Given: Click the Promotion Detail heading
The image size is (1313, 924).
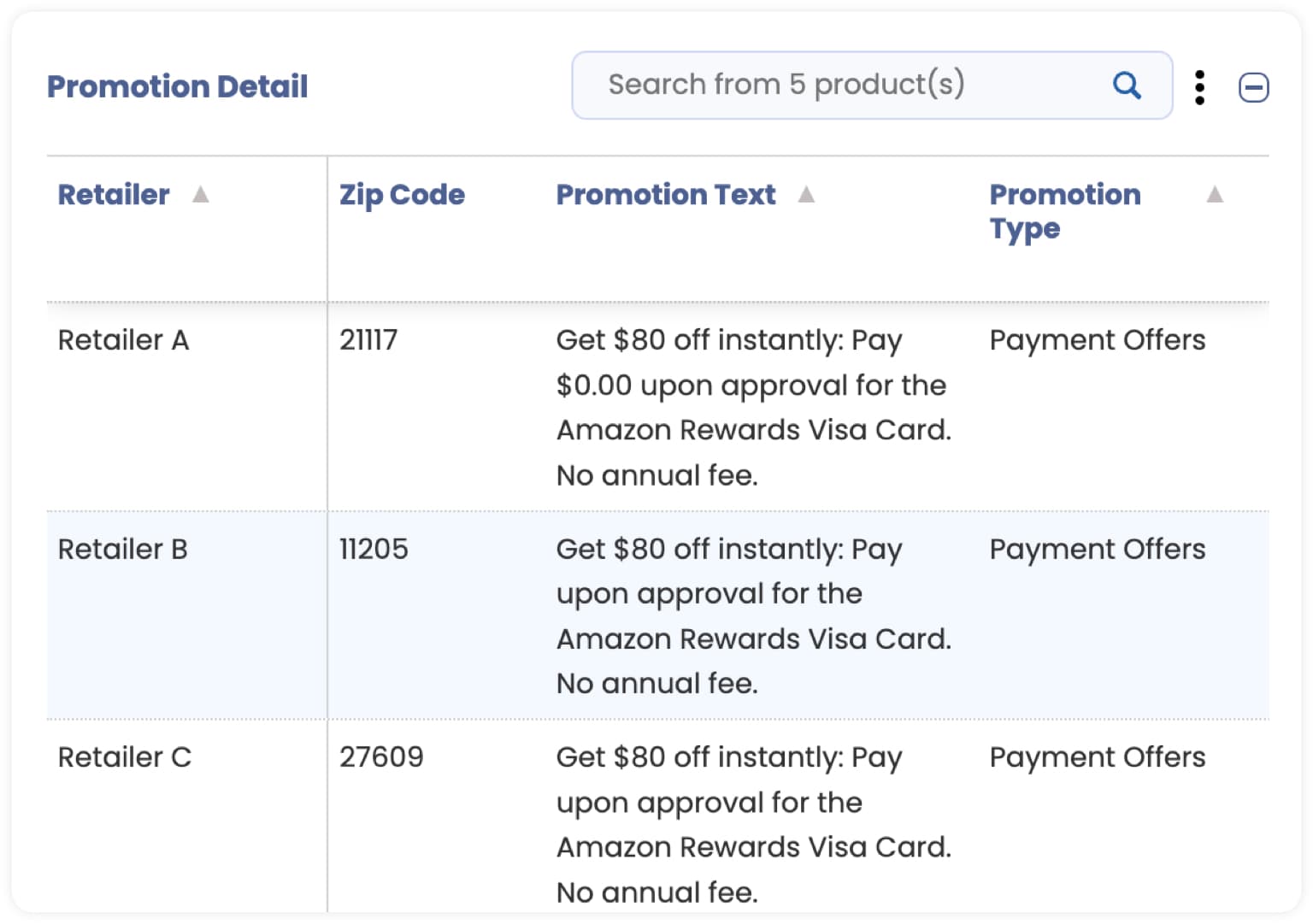Looking at the screenshot, I should click(x=177, y=85).
